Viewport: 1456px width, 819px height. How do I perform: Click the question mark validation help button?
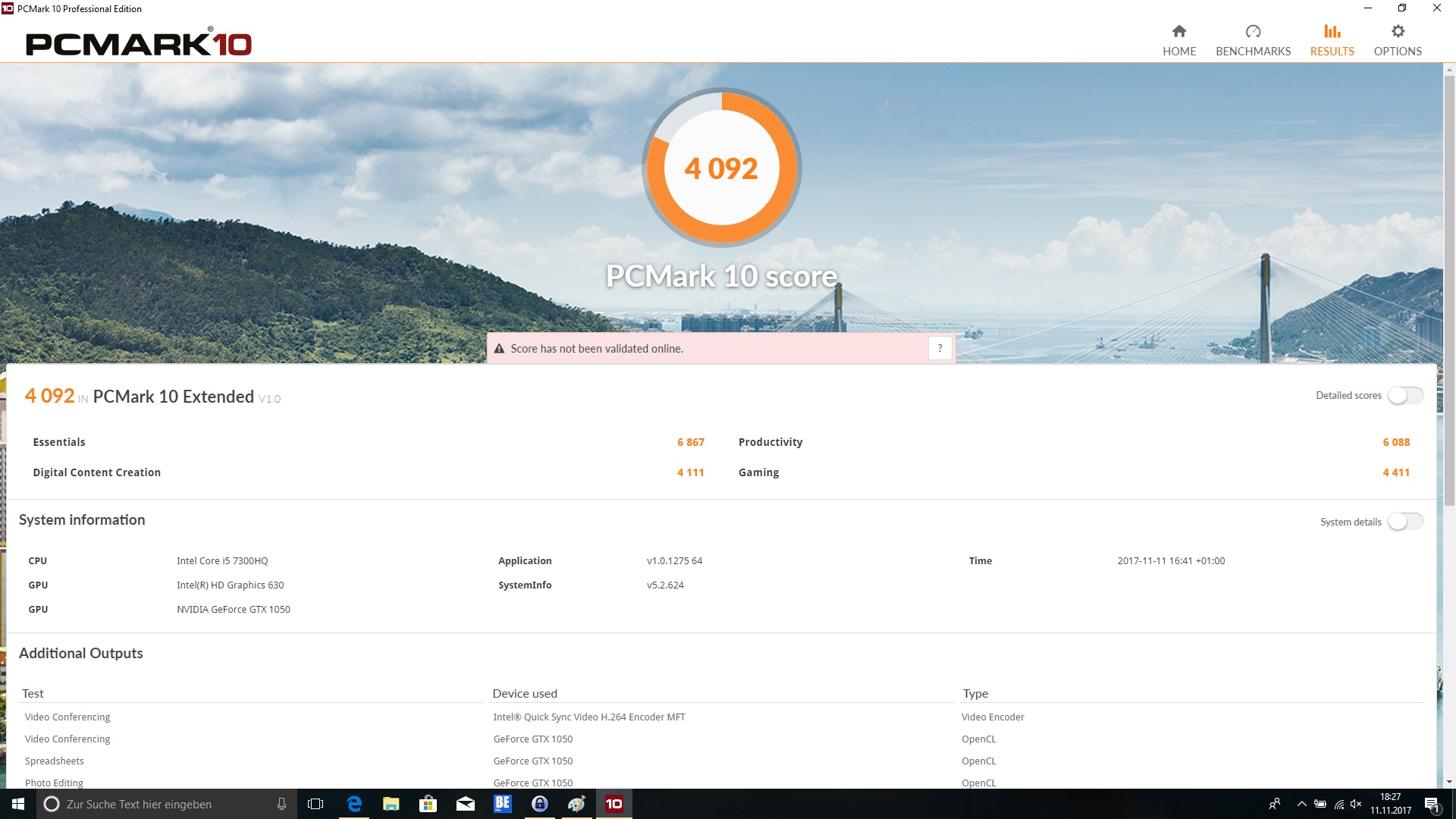coord(940,348)
